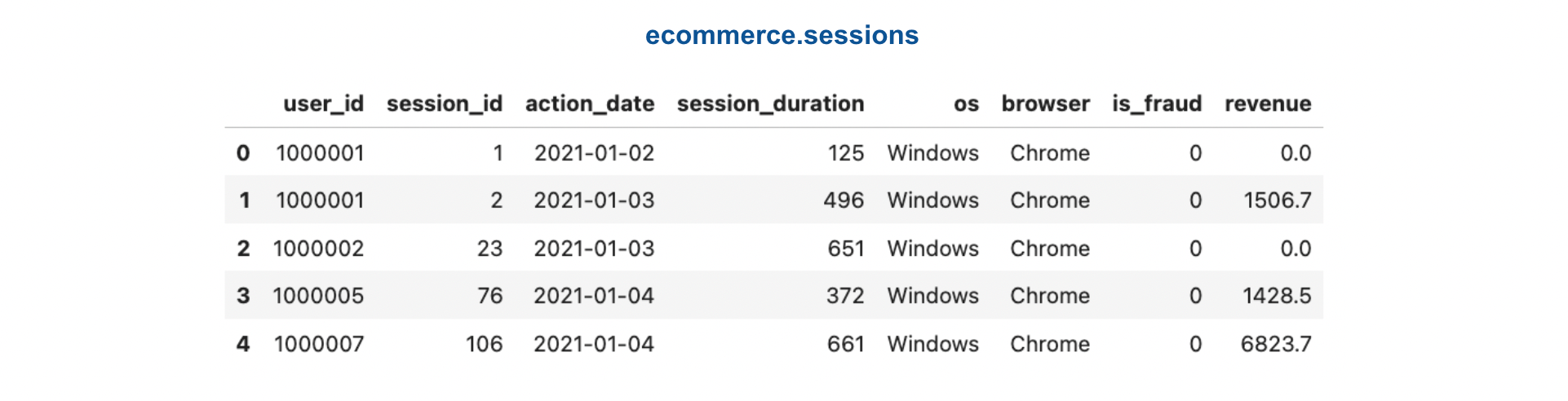
Task: Select row index 4
Action: (x=243, y=344)
